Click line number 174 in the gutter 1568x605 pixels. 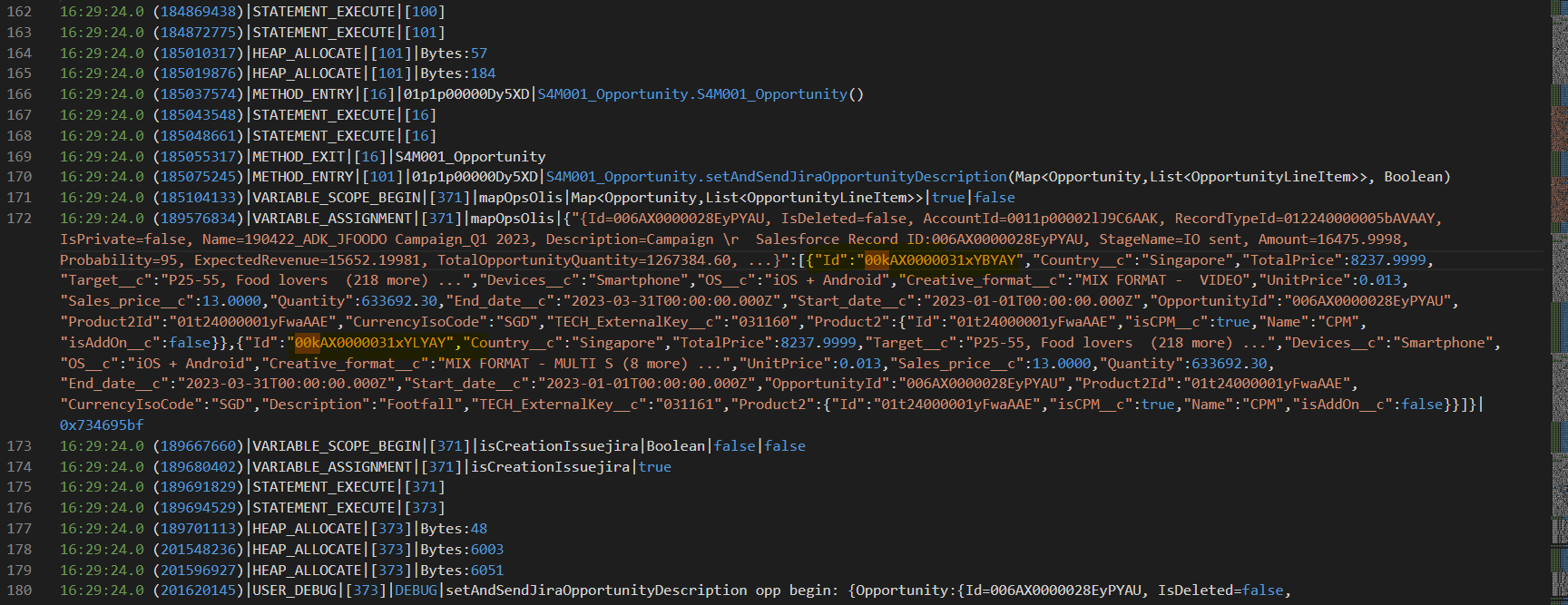point(19,467)
